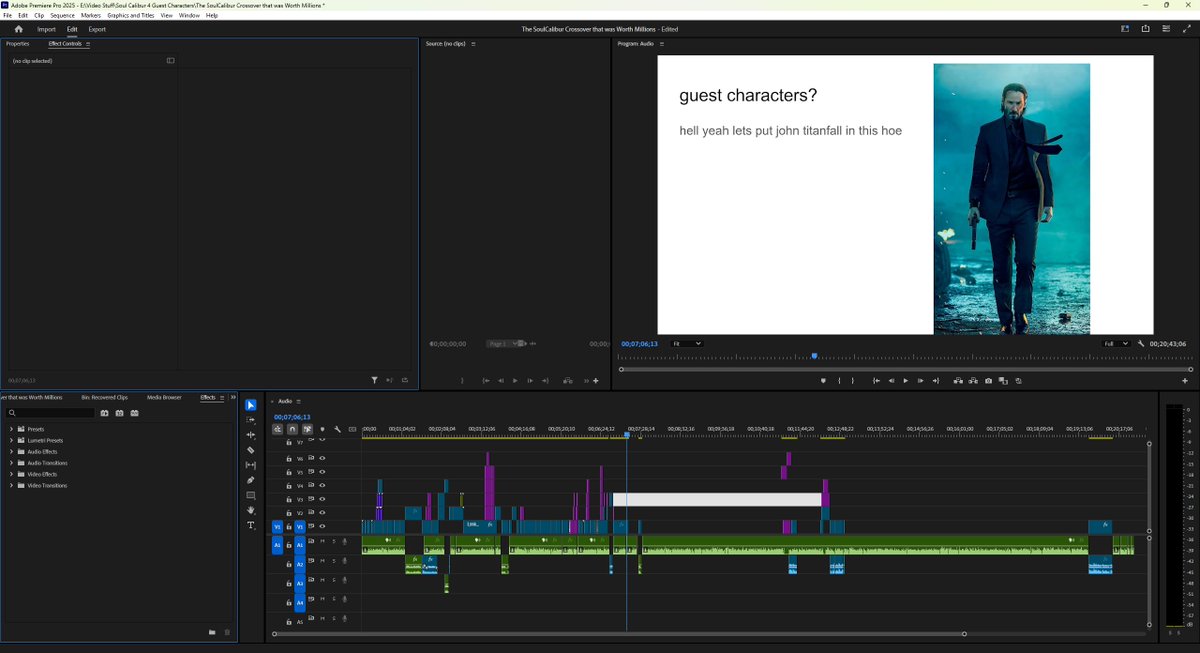1200x653 pixels.
Task: Toggle track output eye for V1
Action: (x=321, y=527)
